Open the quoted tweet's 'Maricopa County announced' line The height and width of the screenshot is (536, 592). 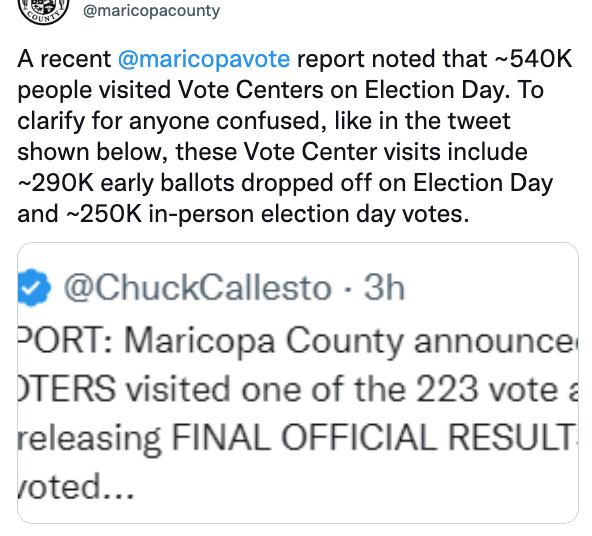point(298,342)
